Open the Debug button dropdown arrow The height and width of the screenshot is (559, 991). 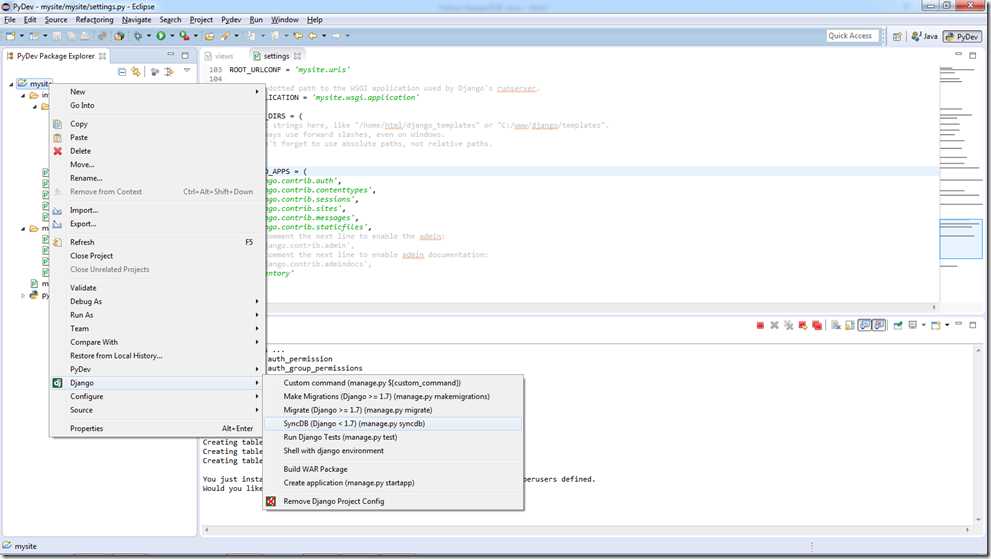[149, 36]
